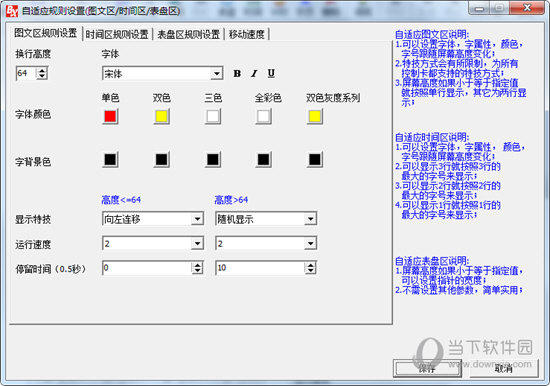
Task: Click 停留时间 field showing 0
Action: [147, 268]
